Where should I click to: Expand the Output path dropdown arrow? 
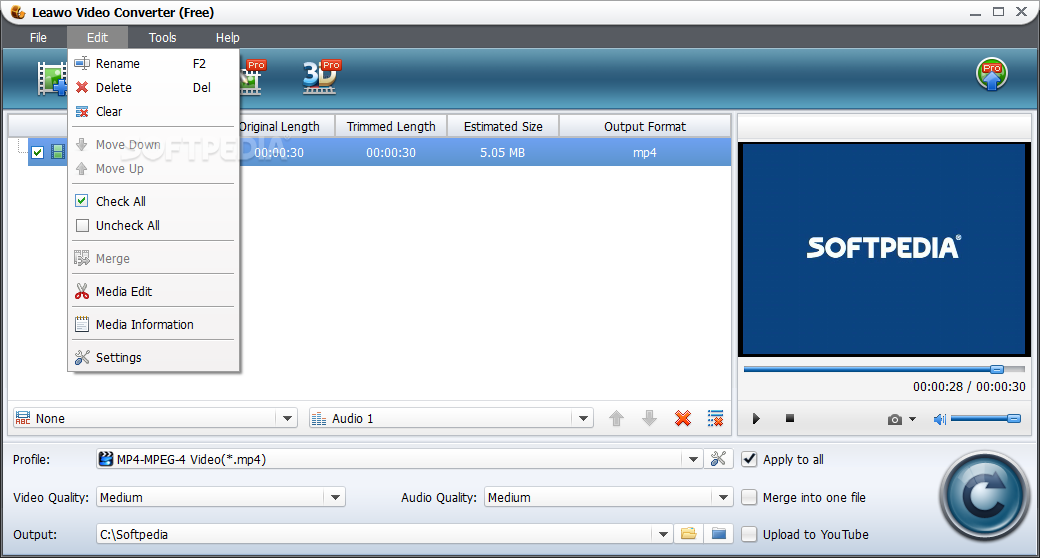coord(663,534)
